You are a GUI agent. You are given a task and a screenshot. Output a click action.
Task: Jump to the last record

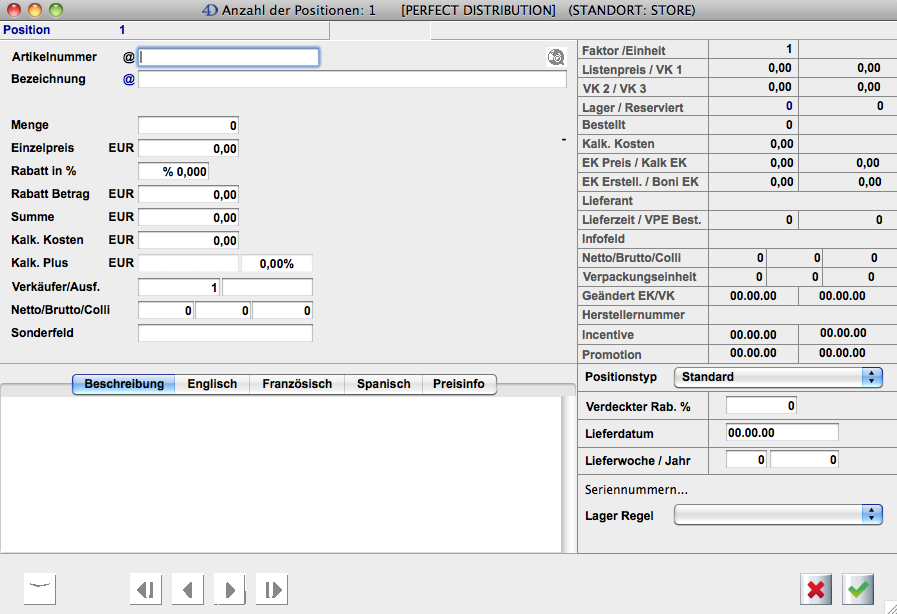[x=272, y=589]
